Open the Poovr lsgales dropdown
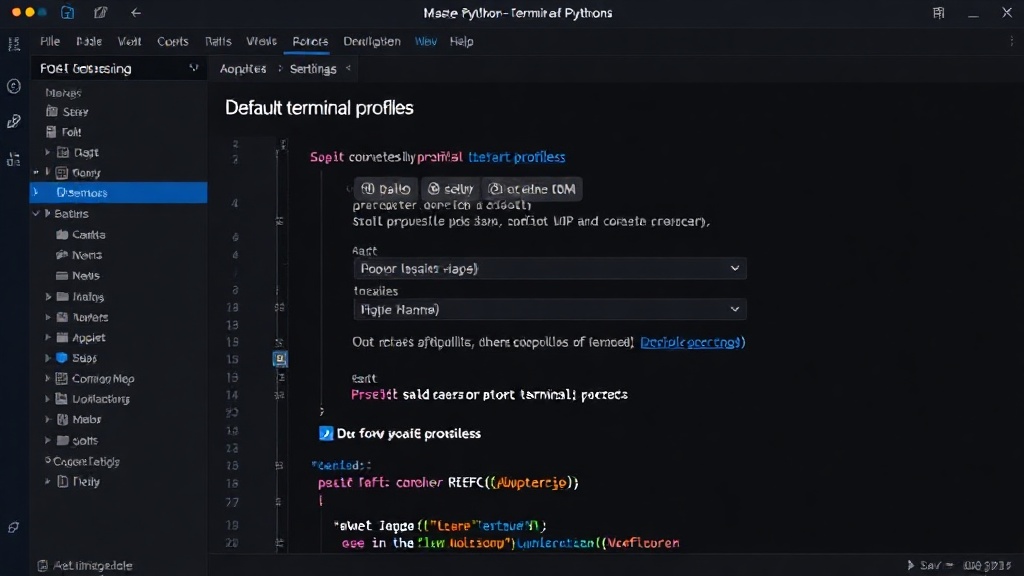 [x=549, y=268]
